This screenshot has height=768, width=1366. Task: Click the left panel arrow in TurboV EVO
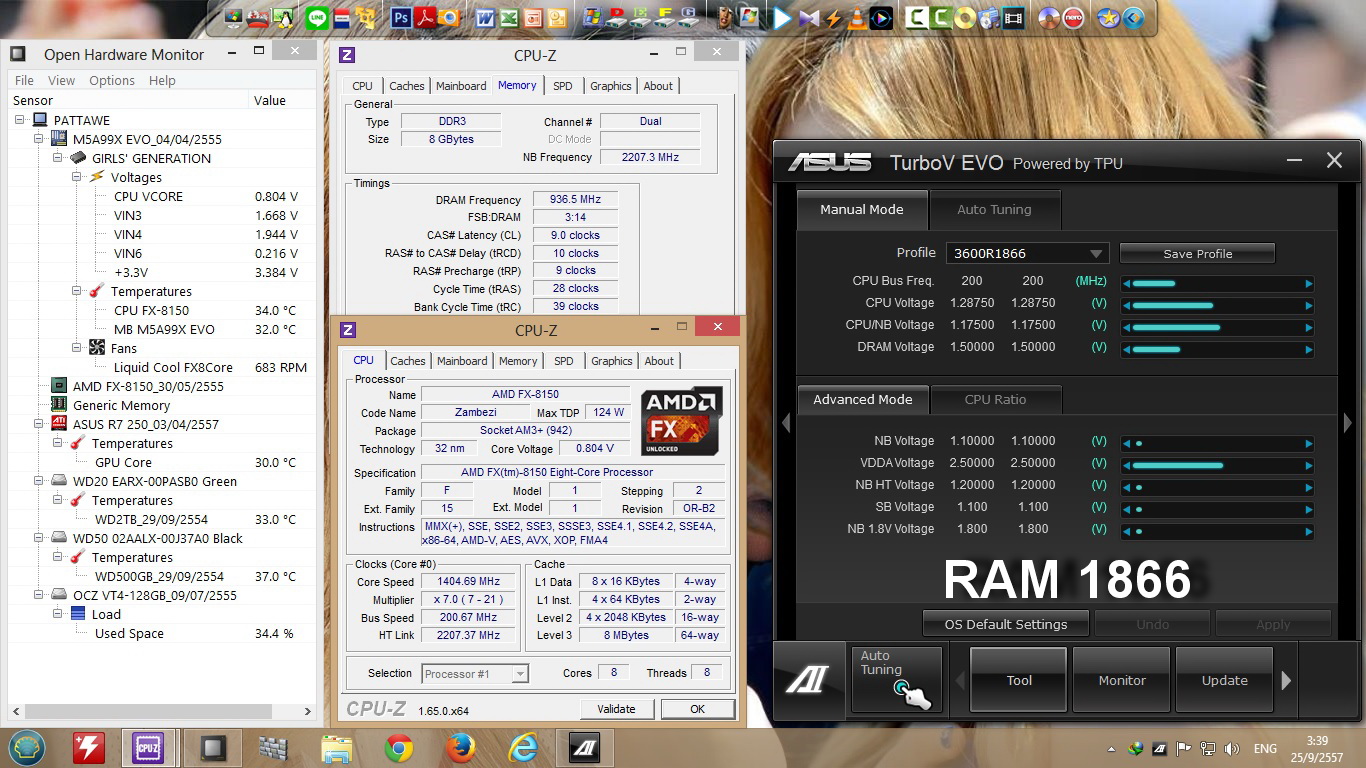[786, 423]
